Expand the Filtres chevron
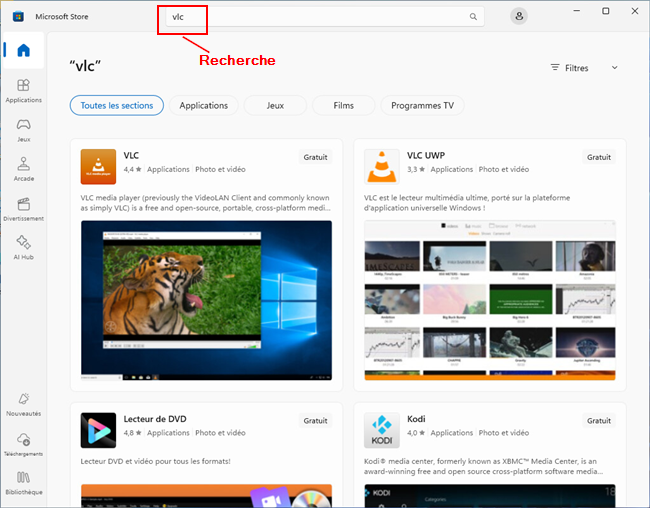Viewport: 650px width, 508px height. (614, 68)
